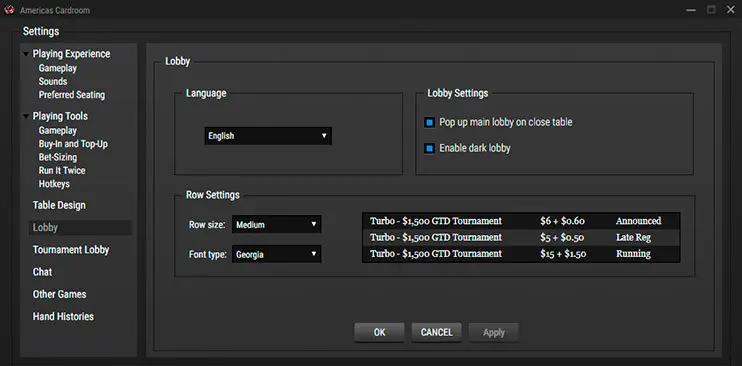Viewport: 742px width, 366px height.
Task: Close the Americas Cardroom window
Action: coord(731,9)
